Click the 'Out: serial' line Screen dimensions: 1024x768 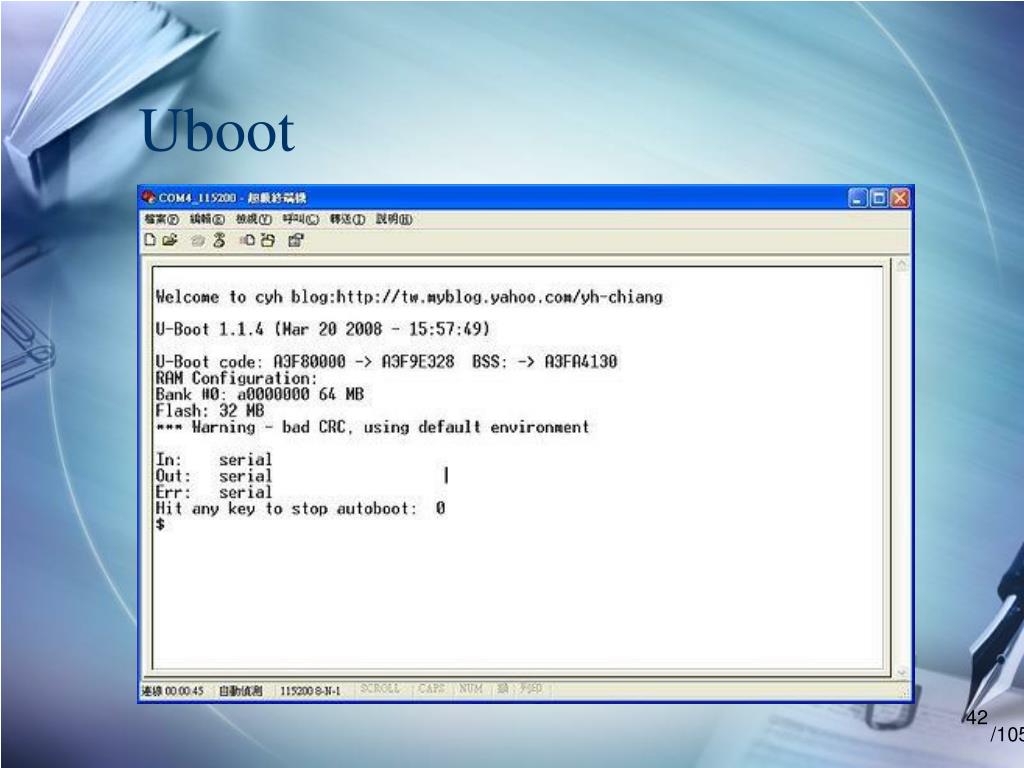pyautogui.click(x=214, y=476)
